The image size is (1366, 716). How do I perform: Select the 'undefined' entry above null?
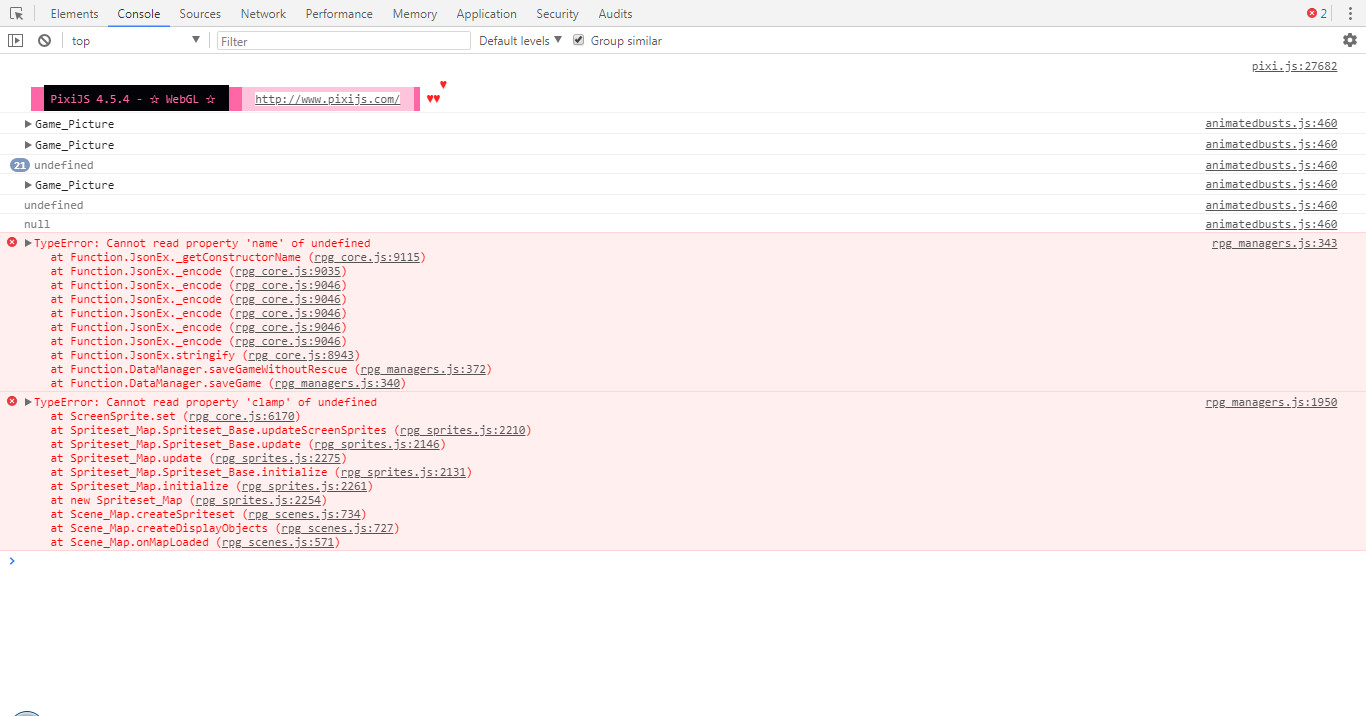(54, 205)
